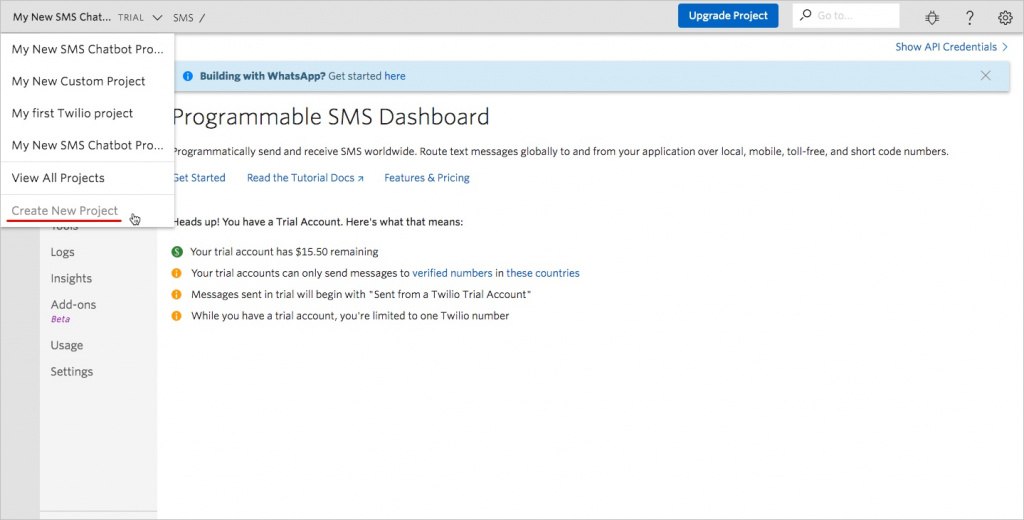1024x520 pixels.
Task: Select My New Custom Project
Action: click(x=78, y=81)
